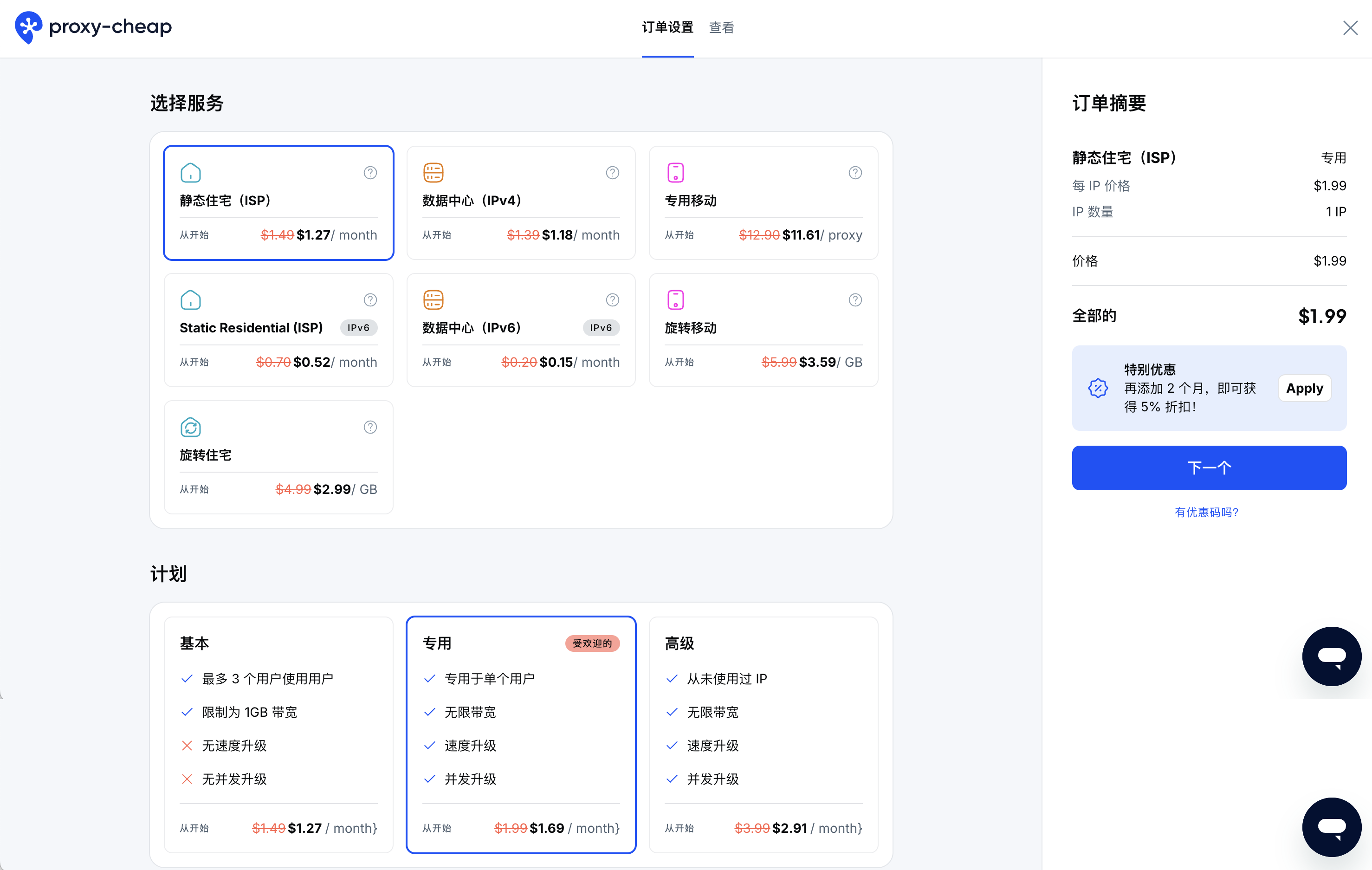Apply the 5% discount offer
Image resolution: width=1372 pixels, height=870 pixels.
1304,388
